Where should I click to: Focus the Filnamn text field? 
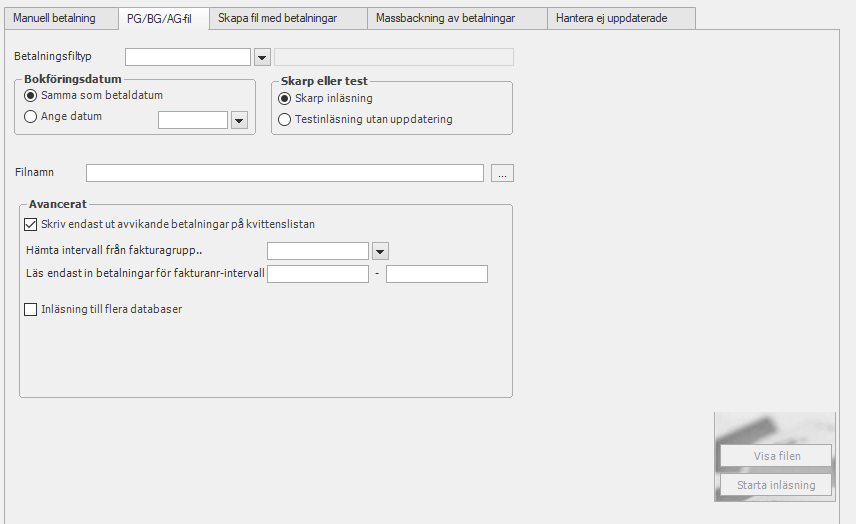(x=285, y=173)
